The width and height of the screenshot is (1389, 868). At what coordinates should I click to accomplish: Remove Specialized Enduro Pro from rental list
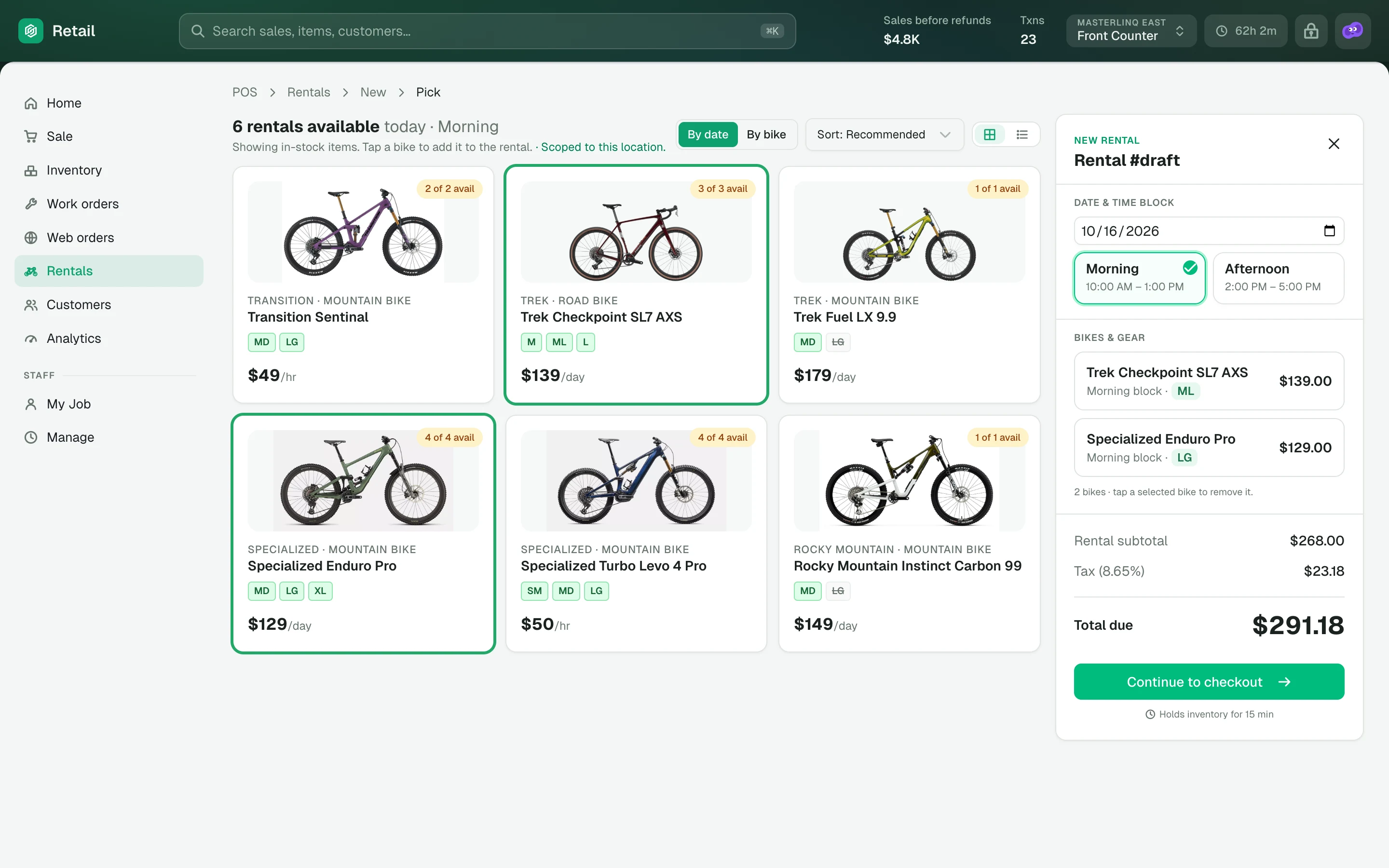[1209, 447]
